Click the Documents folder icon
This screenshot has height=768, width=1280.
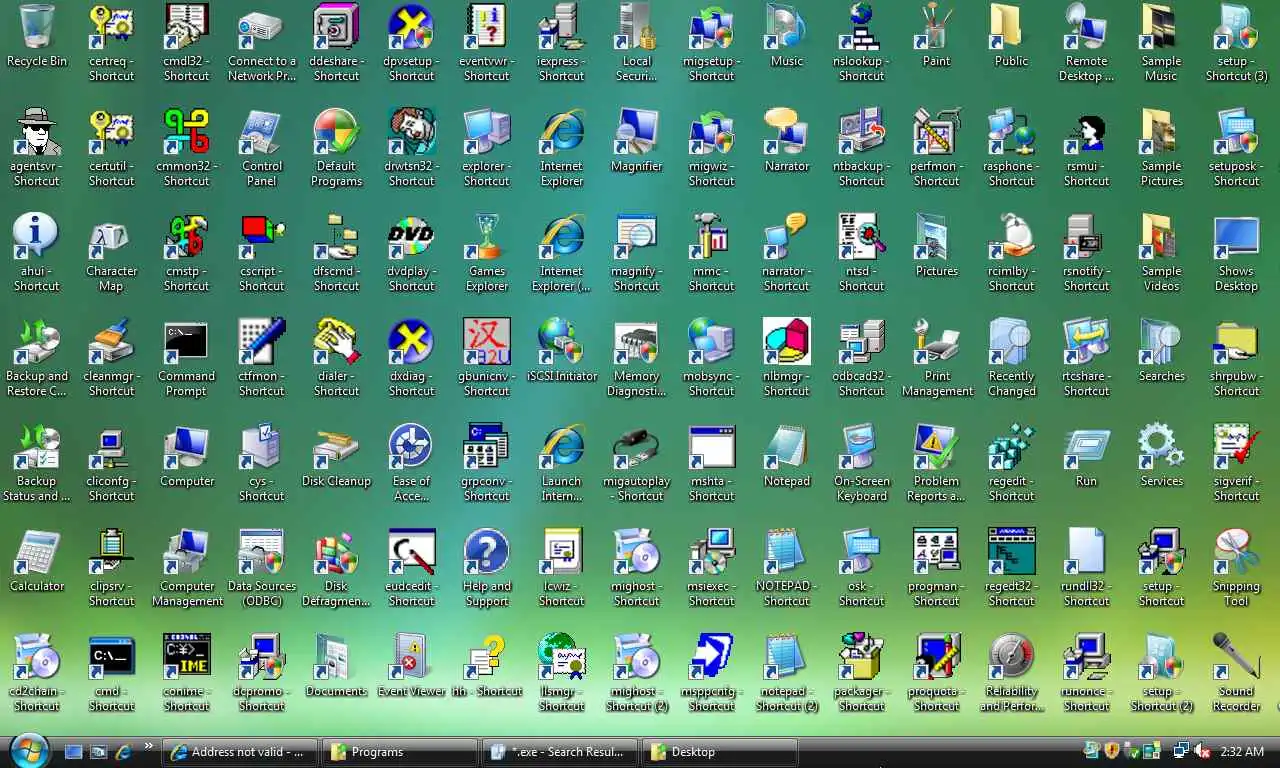(336, 667)
